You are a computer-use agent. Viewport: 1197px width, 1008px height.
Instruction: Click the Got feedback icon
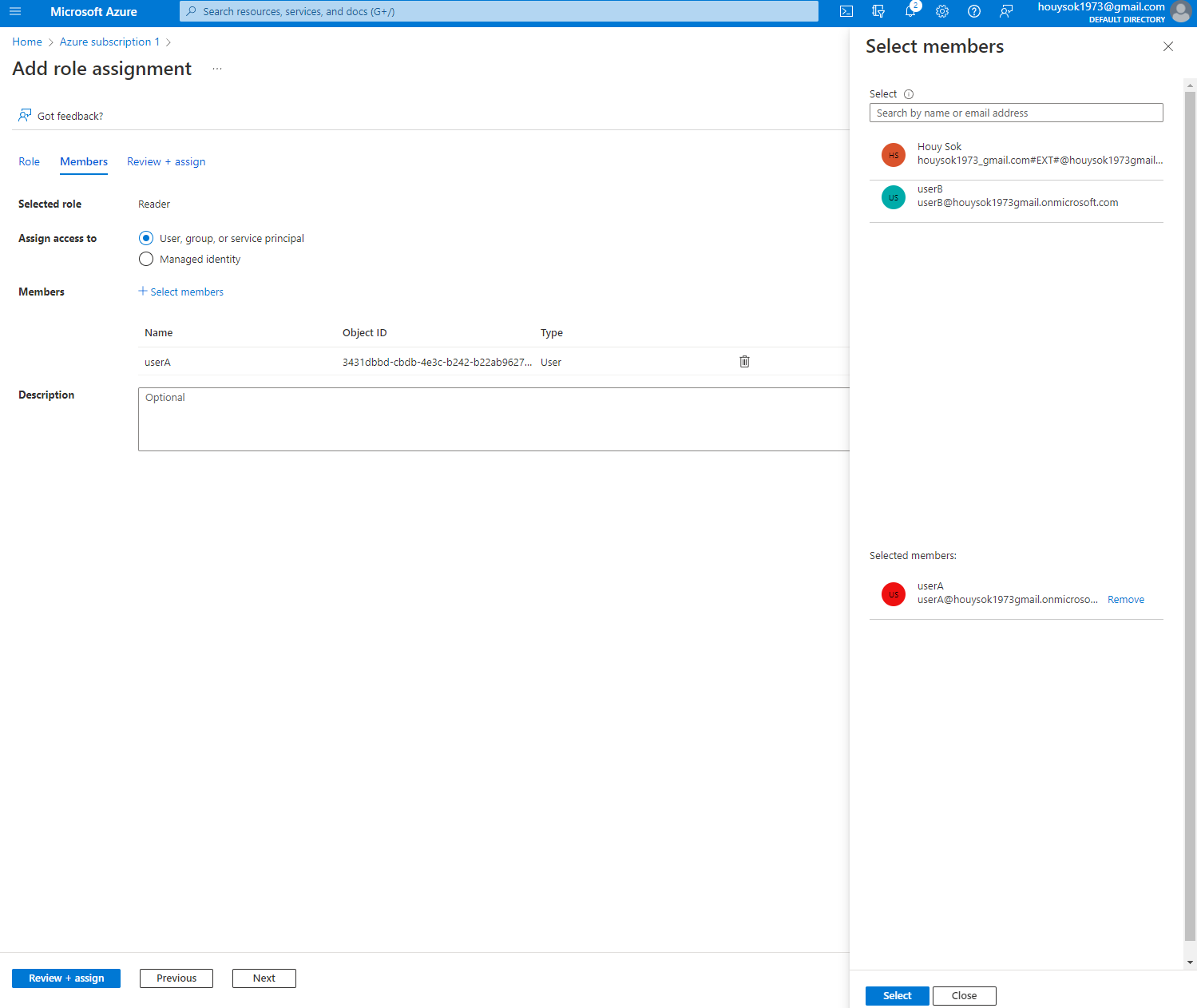coord(24,115)
